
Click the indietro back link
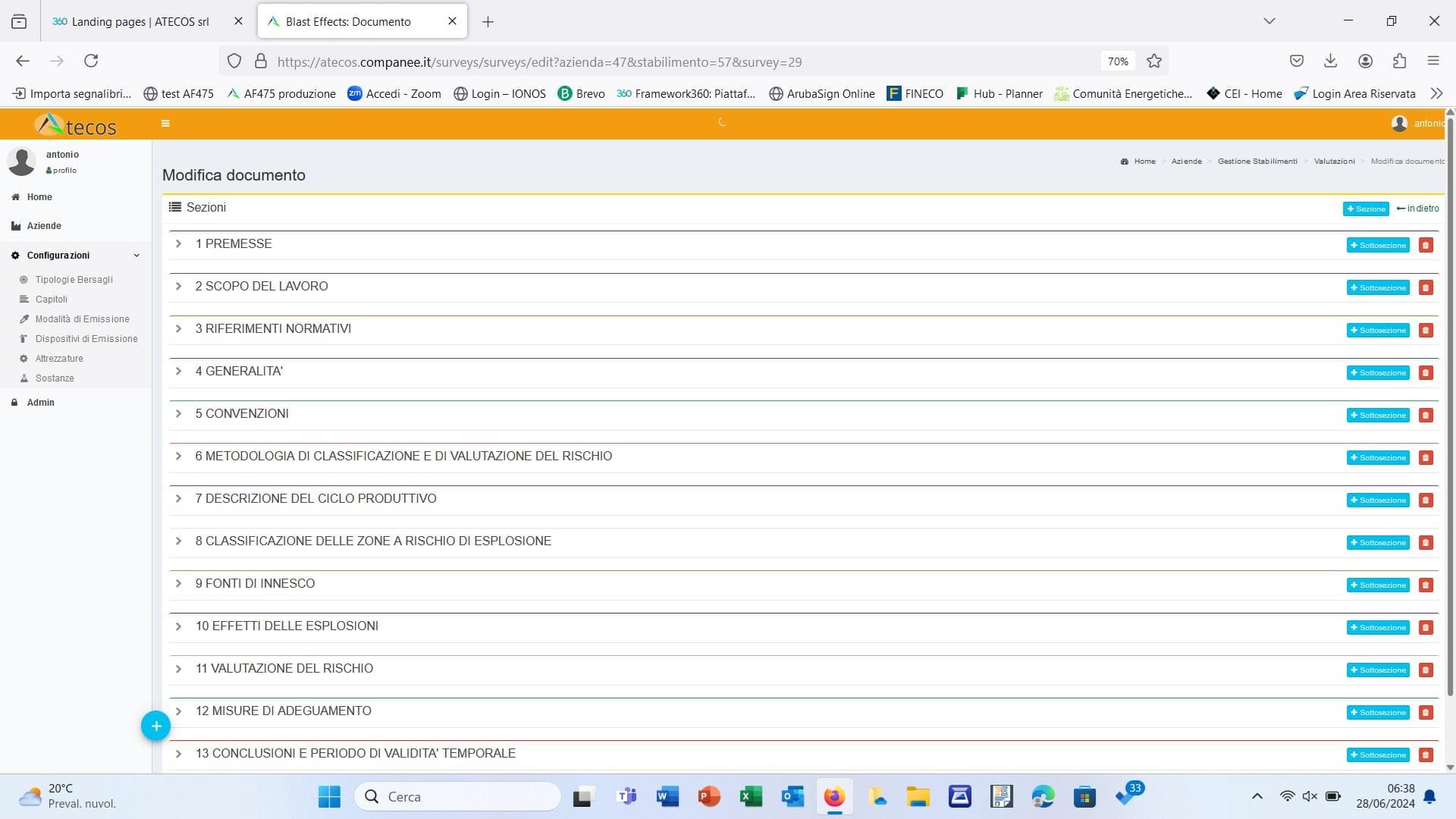tap(1417, 209)
